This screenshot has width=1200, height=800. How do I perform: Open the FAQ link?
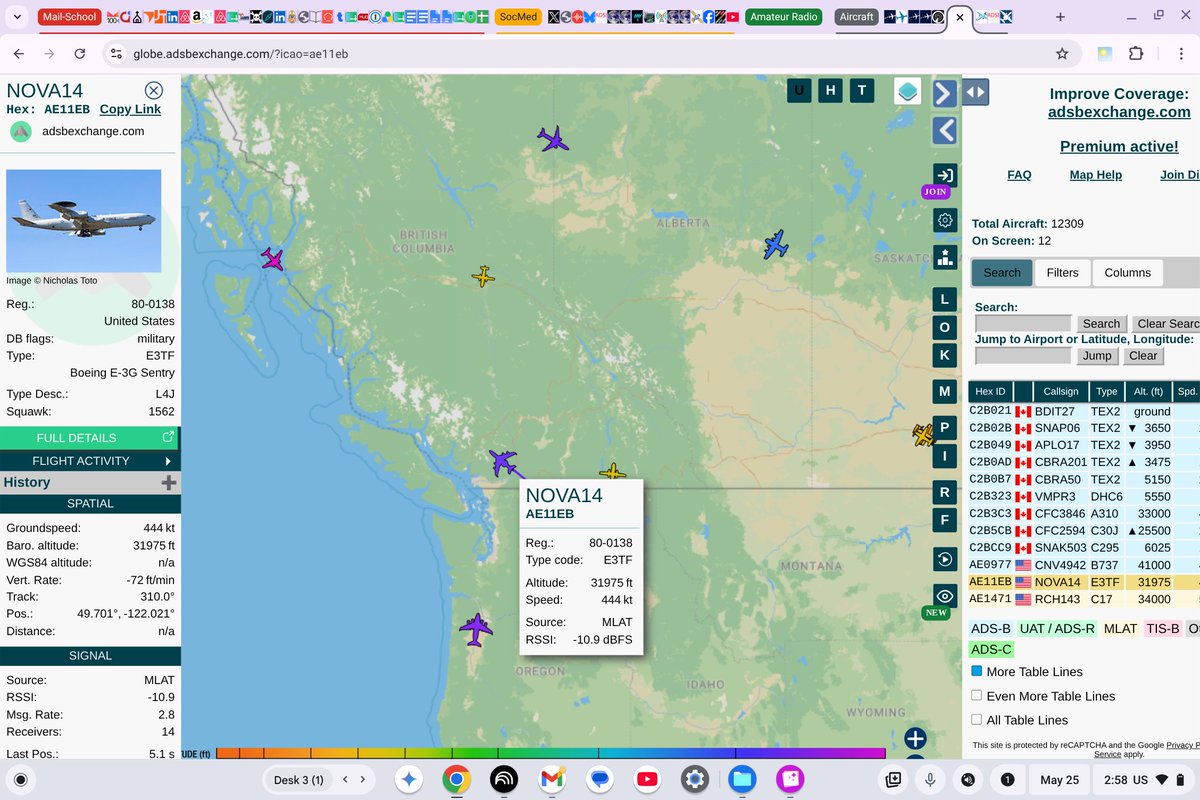point(1019,175)
